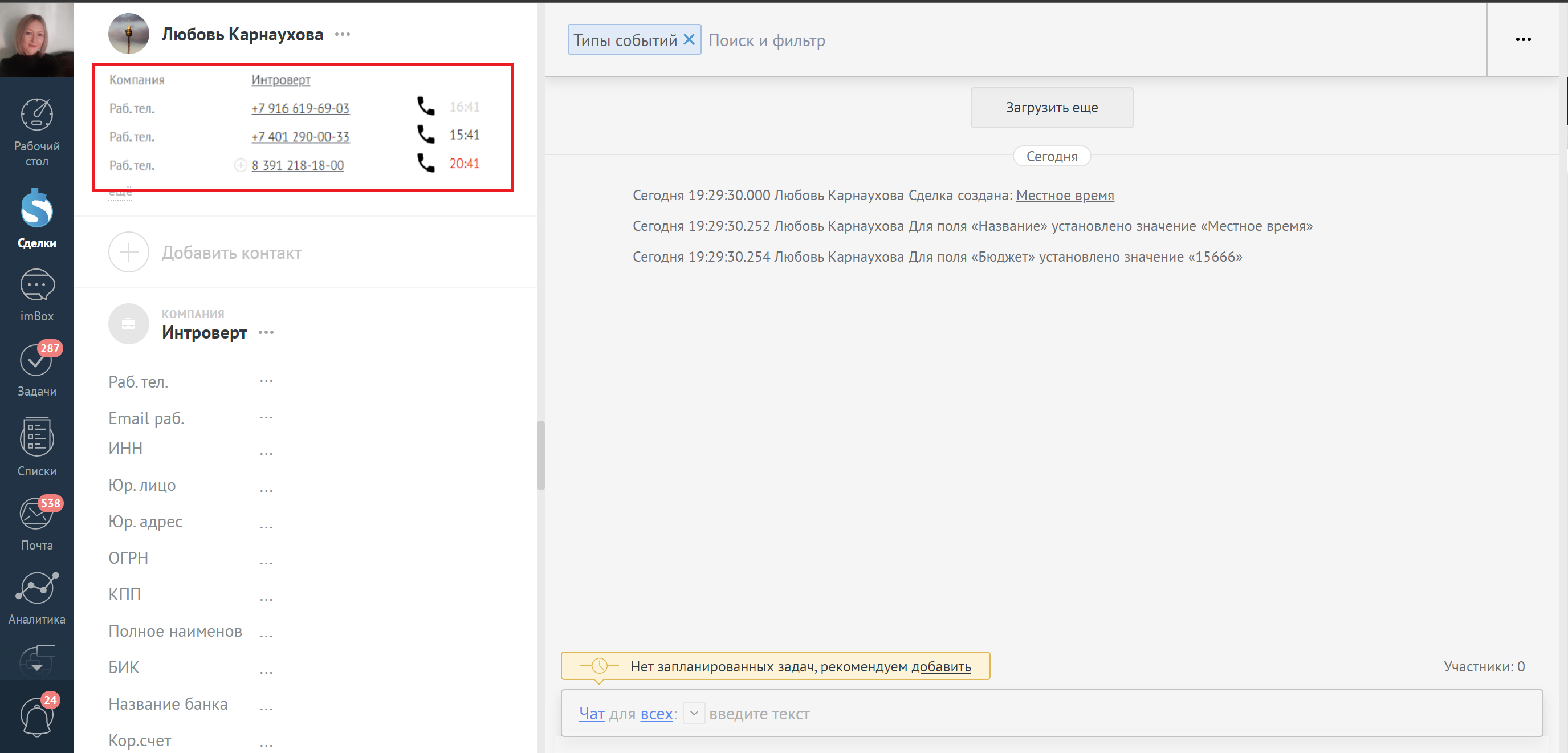Image resolution: width=1568 pixels, height=753 pixels.
Task: Open the Аналитика section
Action: (x=36, y=599)
